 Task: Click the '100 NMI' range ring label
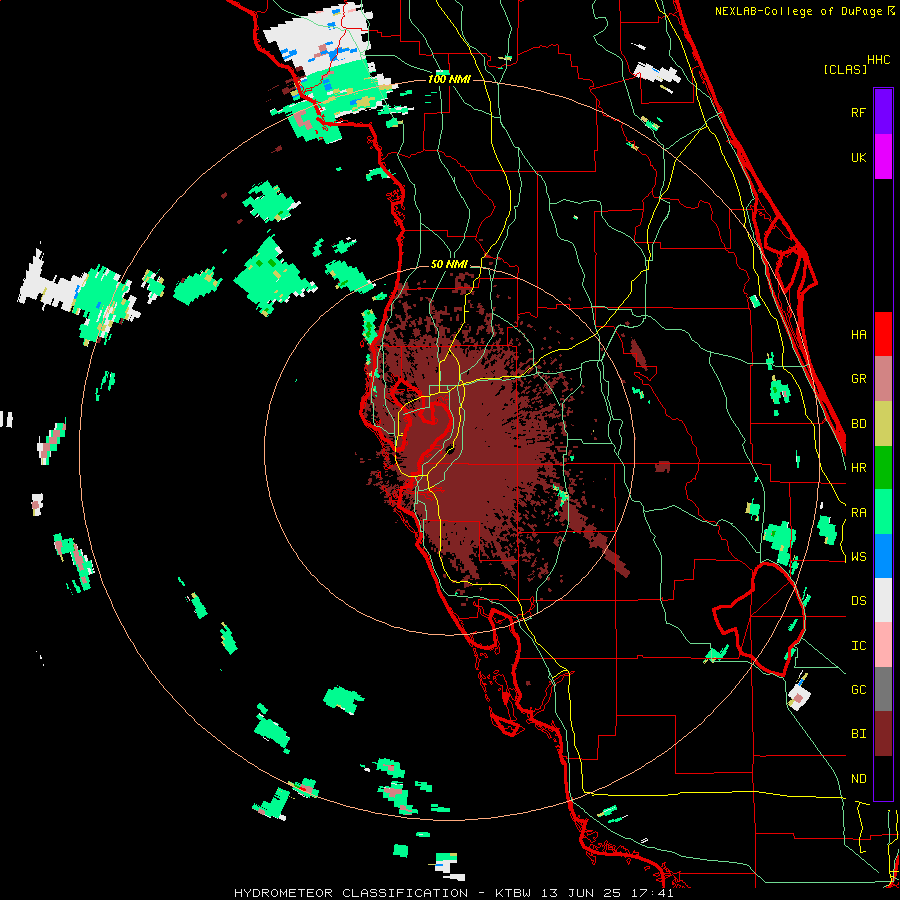pos(449,79)
